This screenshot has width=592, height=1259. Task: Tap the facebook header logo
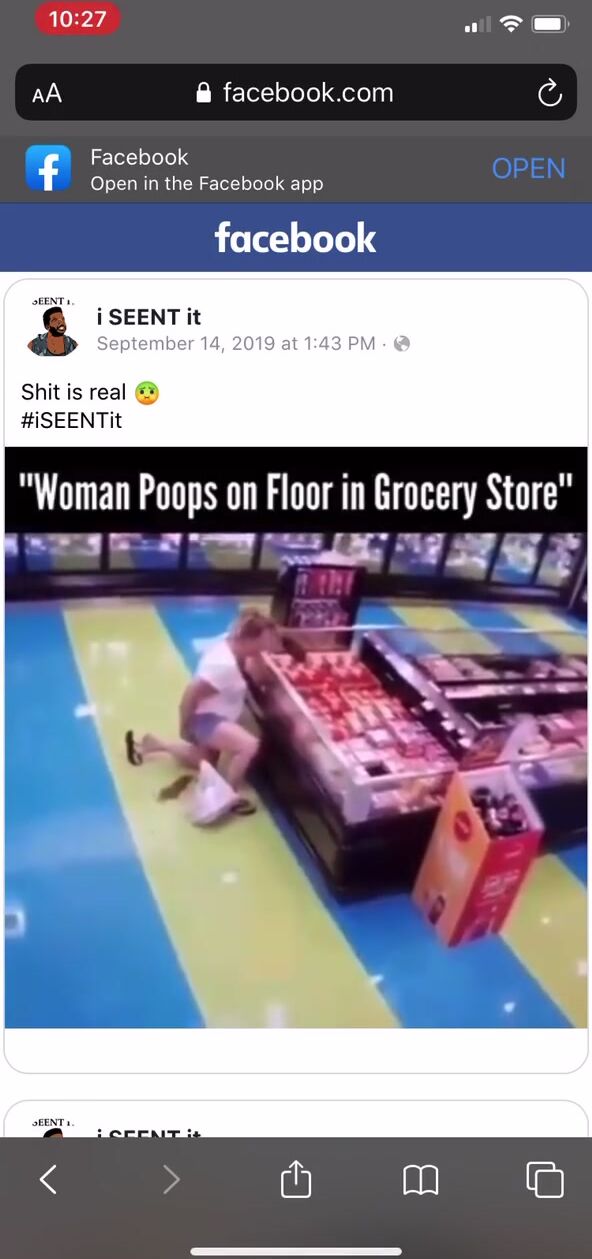click(x=296, y=238)
